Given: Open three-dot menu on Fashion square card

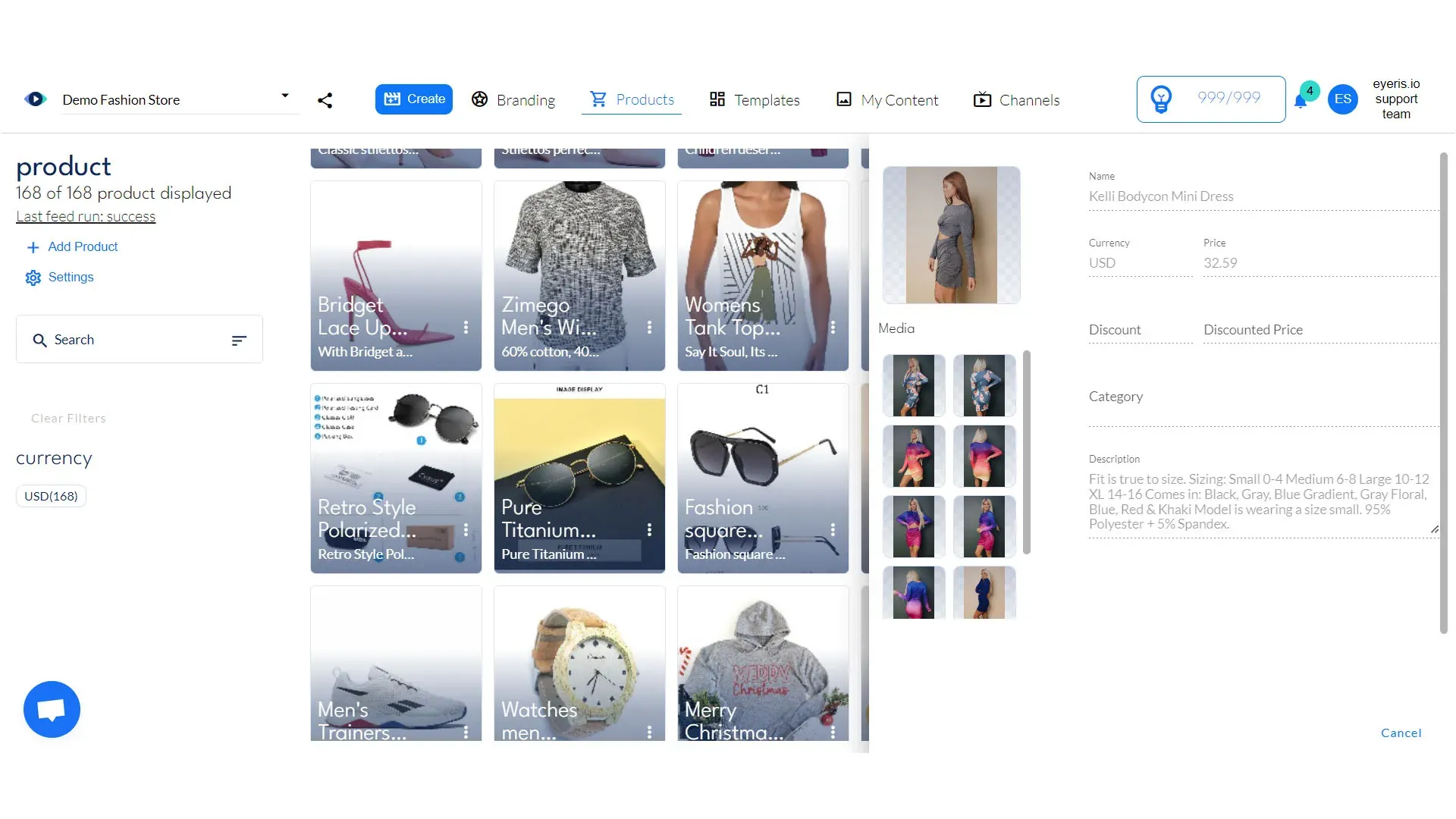Looking at the screenshot, I should click(833, 529).
